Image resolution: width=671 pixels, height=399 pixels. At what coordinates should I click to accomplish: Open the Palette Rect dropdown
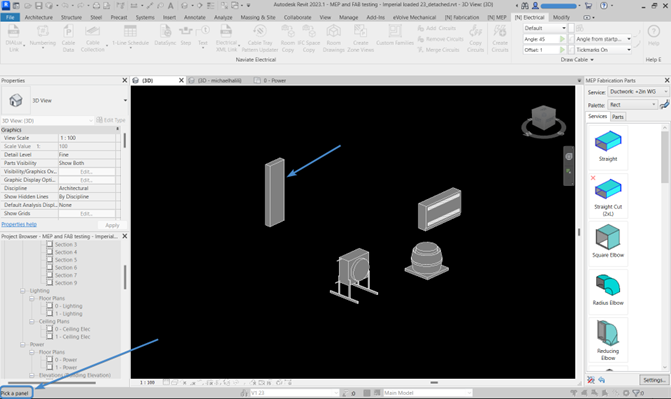(x=632, y=104)
